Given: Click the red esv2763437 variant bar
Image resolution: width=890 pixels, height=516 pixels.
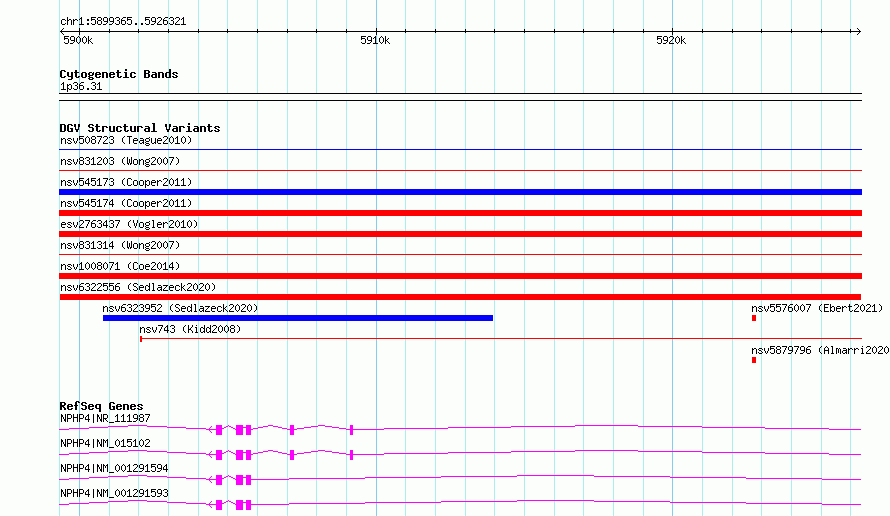Looking at the screenshot, I should click(x=460, y=234).
